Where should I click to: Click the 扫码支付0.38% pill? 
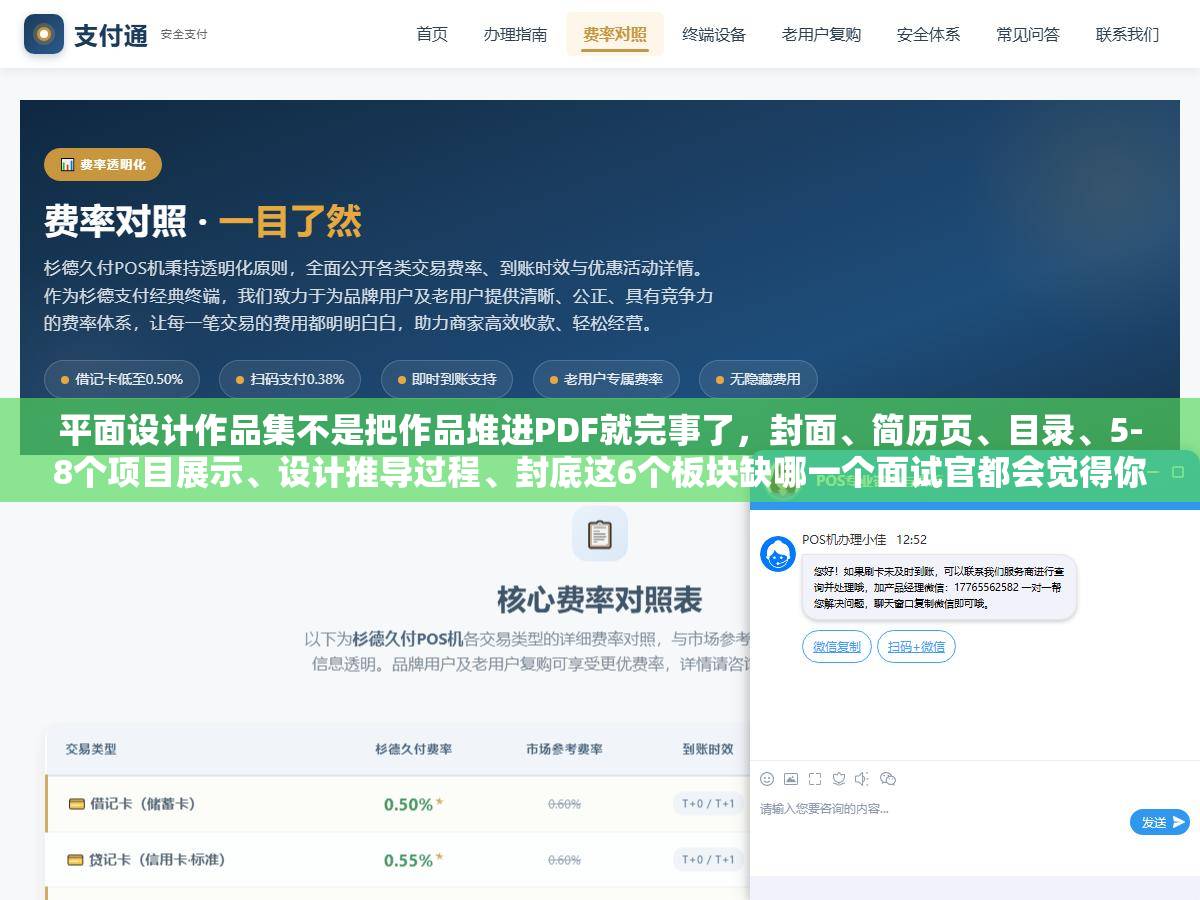289,379
